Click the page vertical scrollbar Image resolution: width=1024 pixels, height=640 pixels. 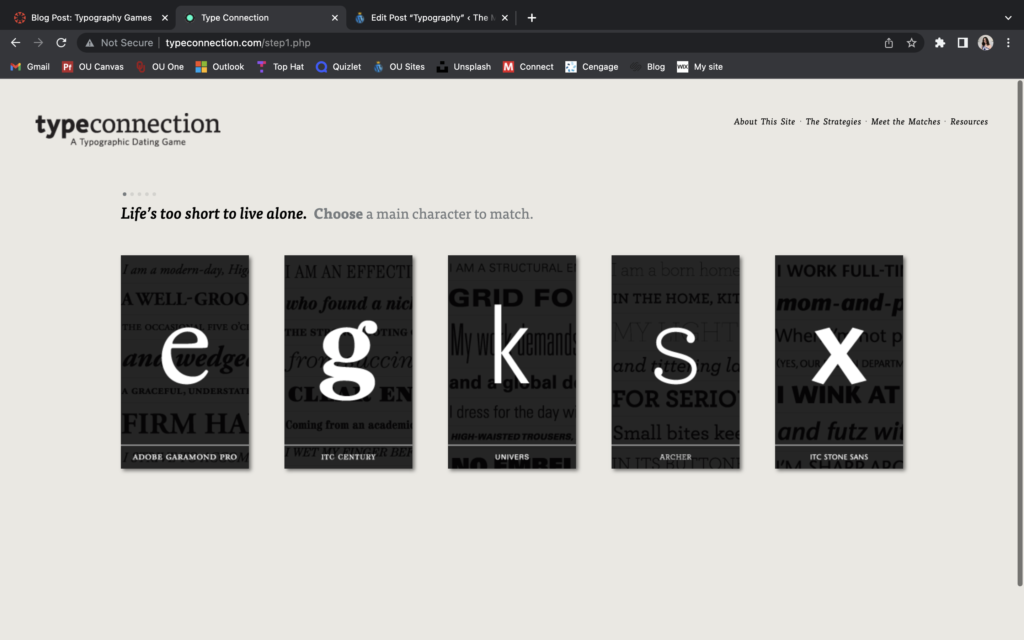(x=1019, y=333)
